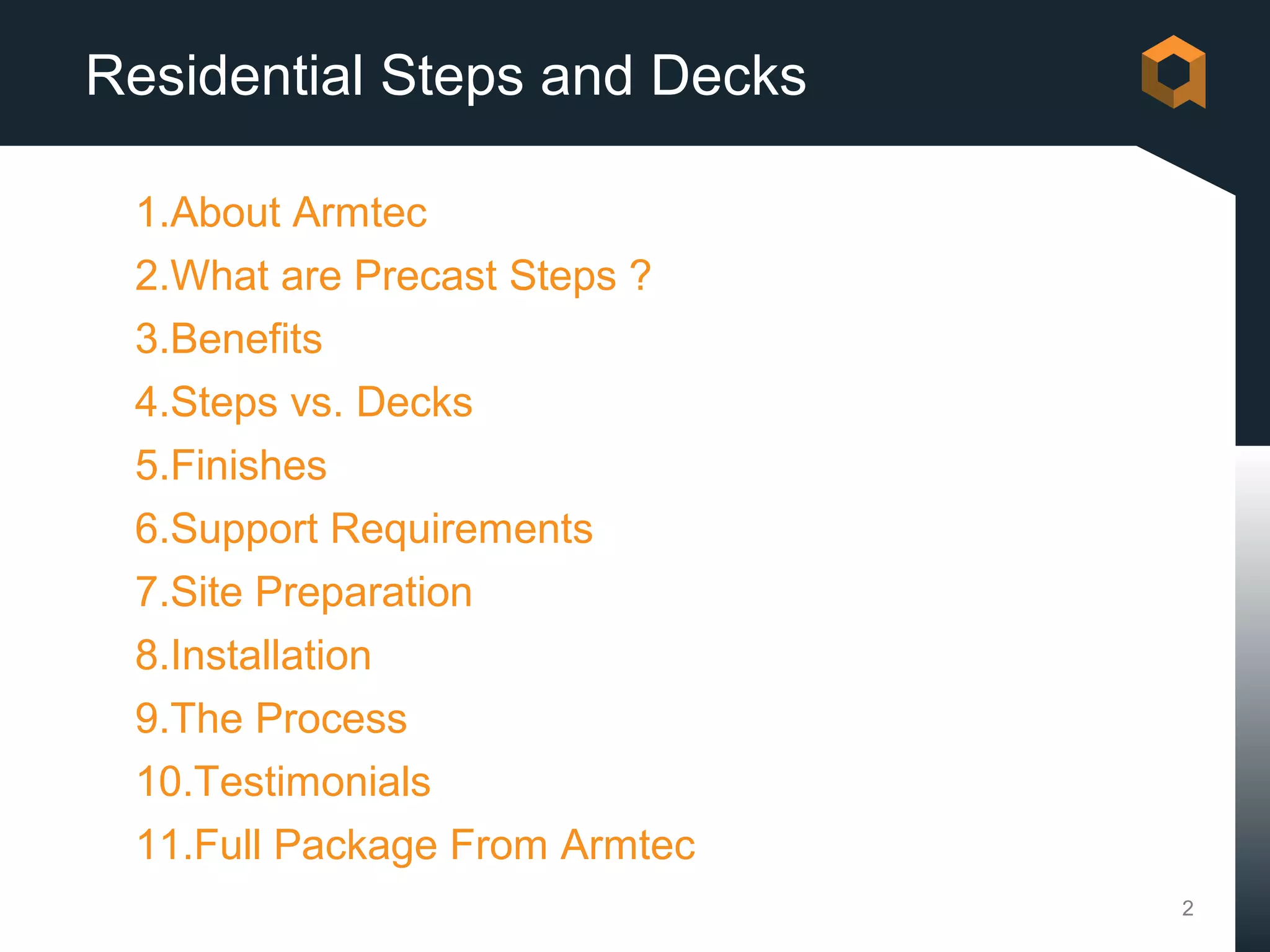Jump to the Installation entry
The width and height of the screenshot is (1270, 952).
pyautogui.click(x=253, y=656)
